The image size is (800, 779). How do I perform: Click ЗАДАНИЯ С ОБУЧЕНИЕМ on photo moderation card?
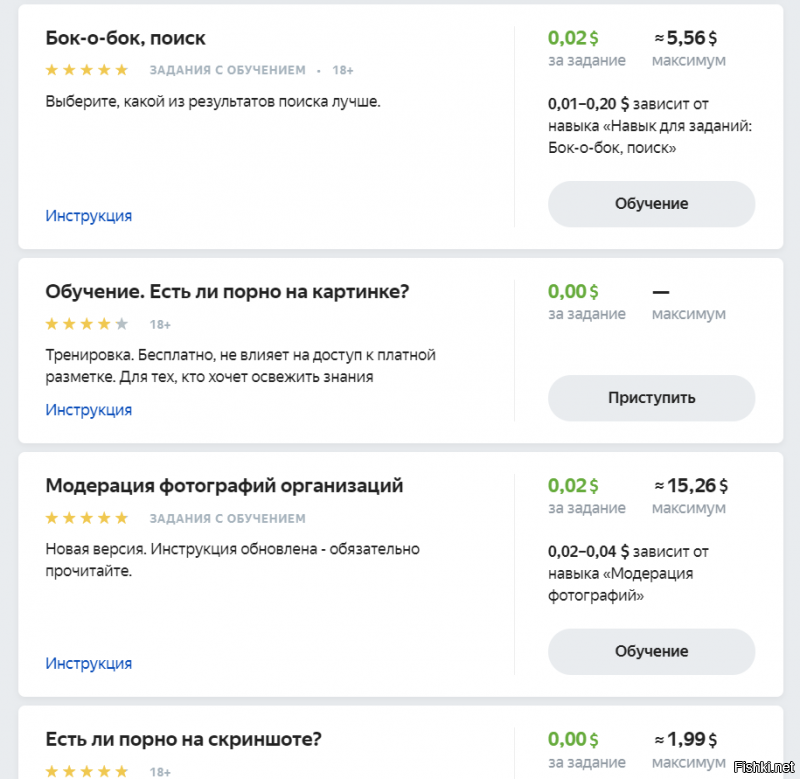tap(228, 518)
